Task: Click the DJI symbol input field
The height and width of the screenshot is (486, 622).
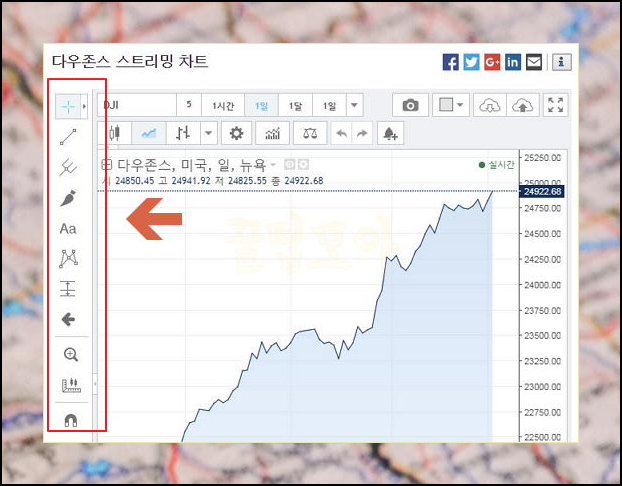Action: (x=137, y=105)
